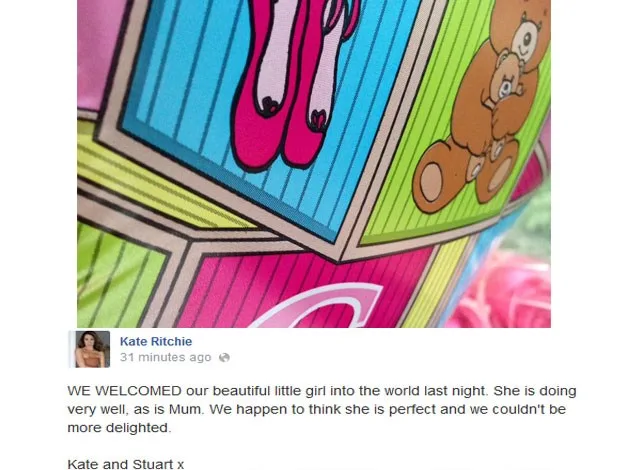This screenshot has width=625, height=470.
Task: Click the globe public privacy icon
Action: point(224,358)
